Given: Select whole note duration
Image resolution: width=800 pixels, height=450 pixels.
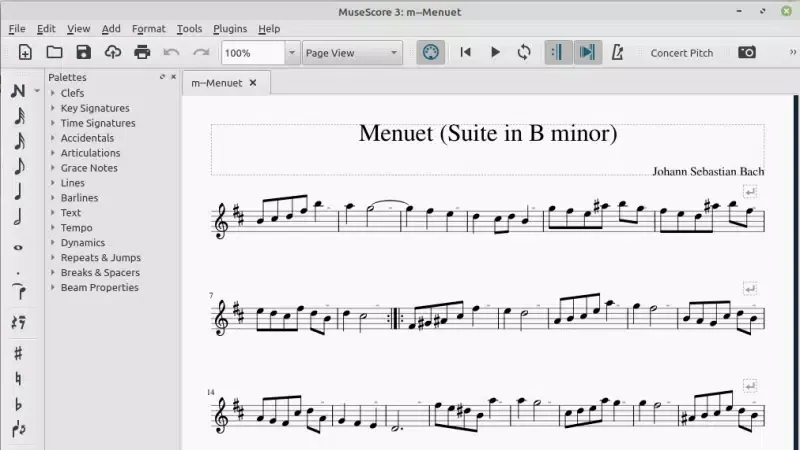Looking at the screenshot, I should pos(18,247).
